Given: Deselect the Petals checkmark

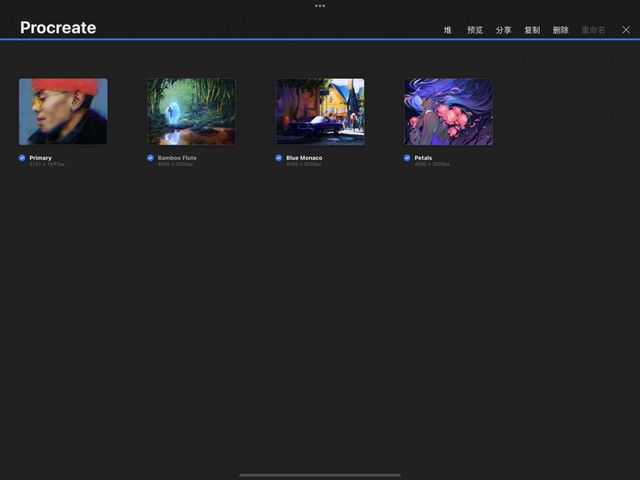Looking at the screenshot, I should coord(407,158).
